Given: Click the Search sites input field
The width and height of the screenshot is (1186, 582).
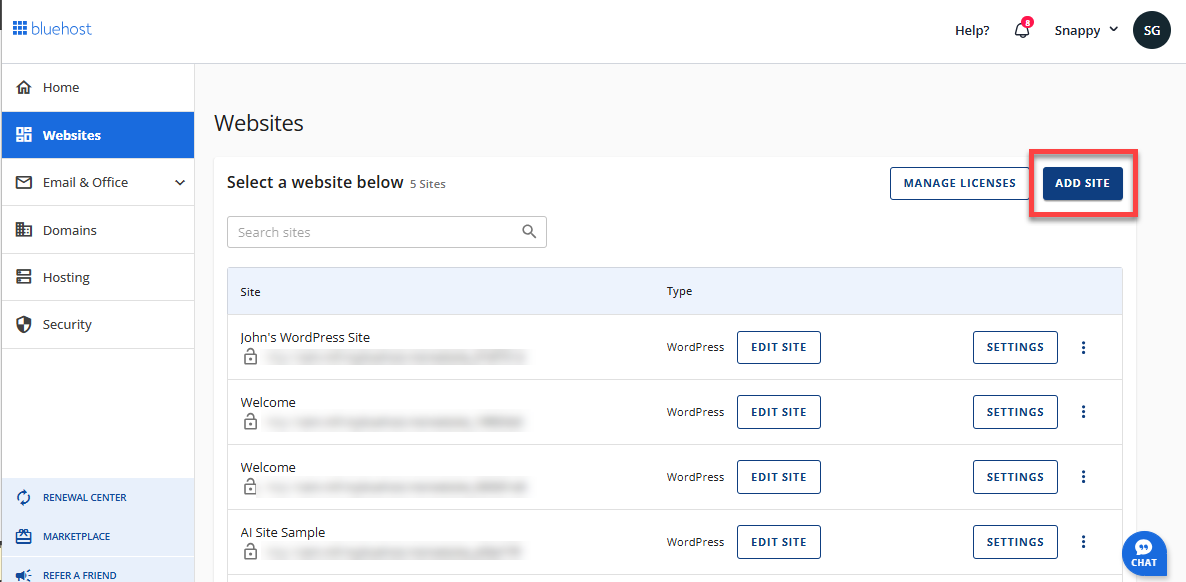Looking at the screenshot, I should 387,232.
